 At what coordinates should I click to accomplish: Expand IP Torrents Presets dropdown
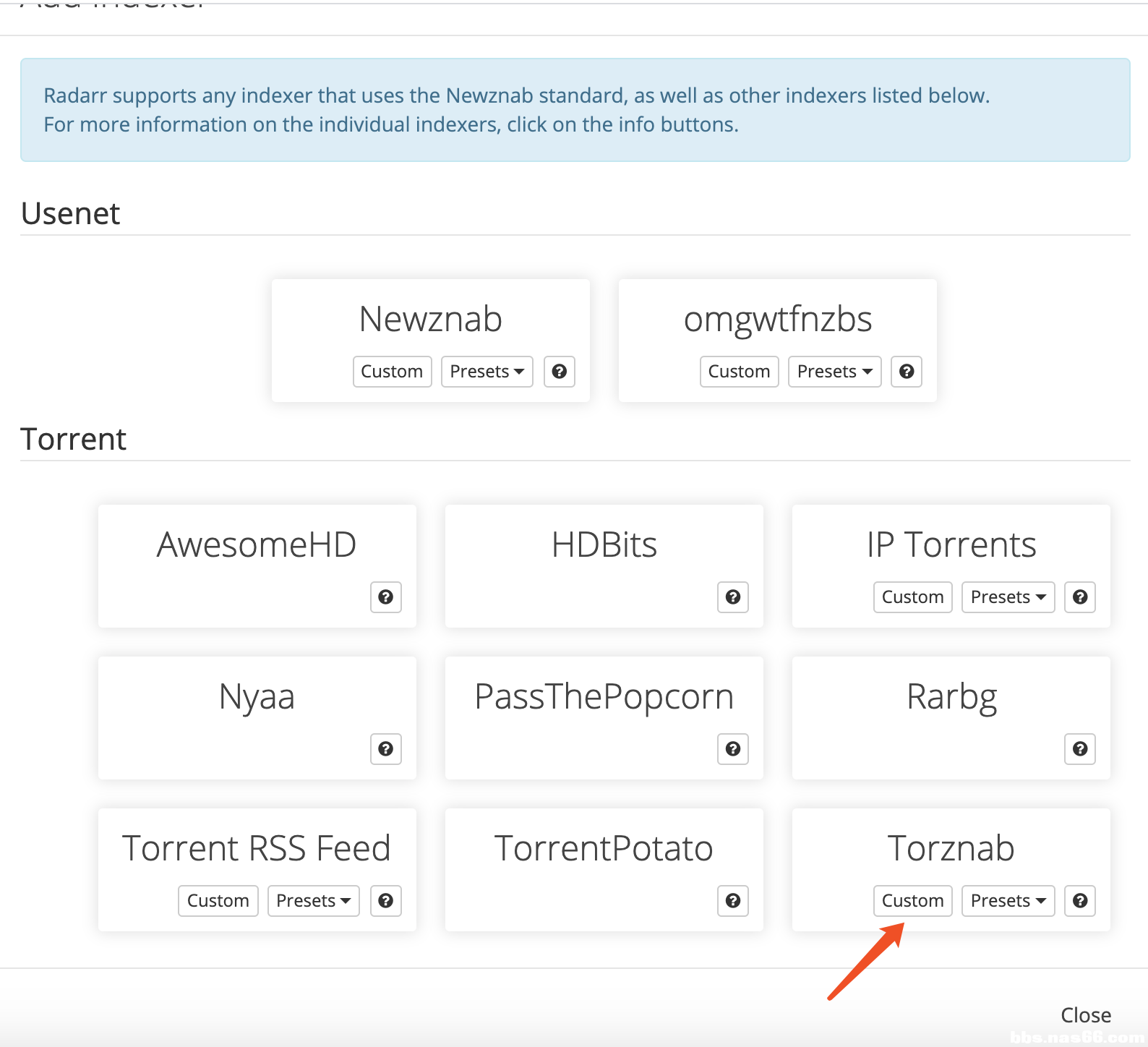1008,597
